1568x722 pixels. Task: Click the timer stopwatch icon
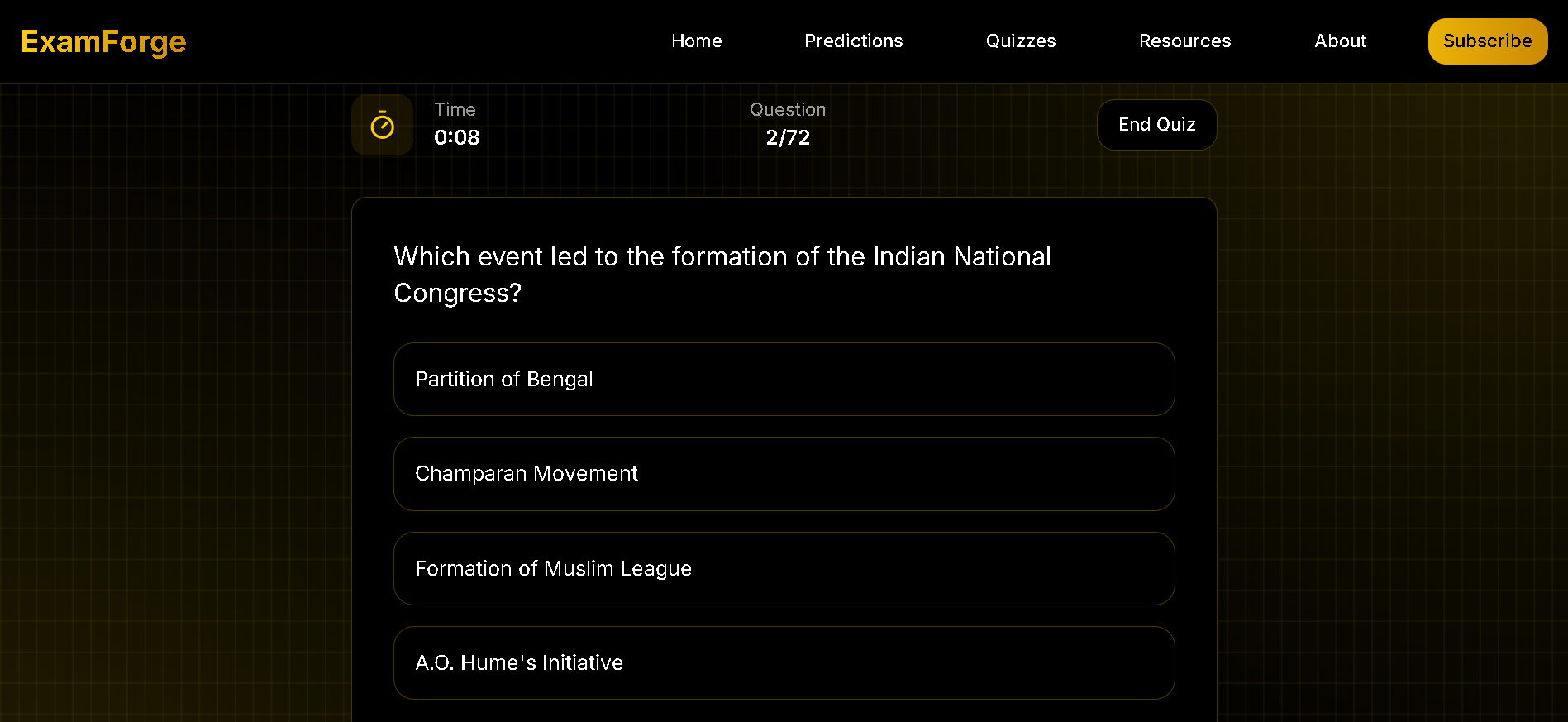tap(382, 125)
